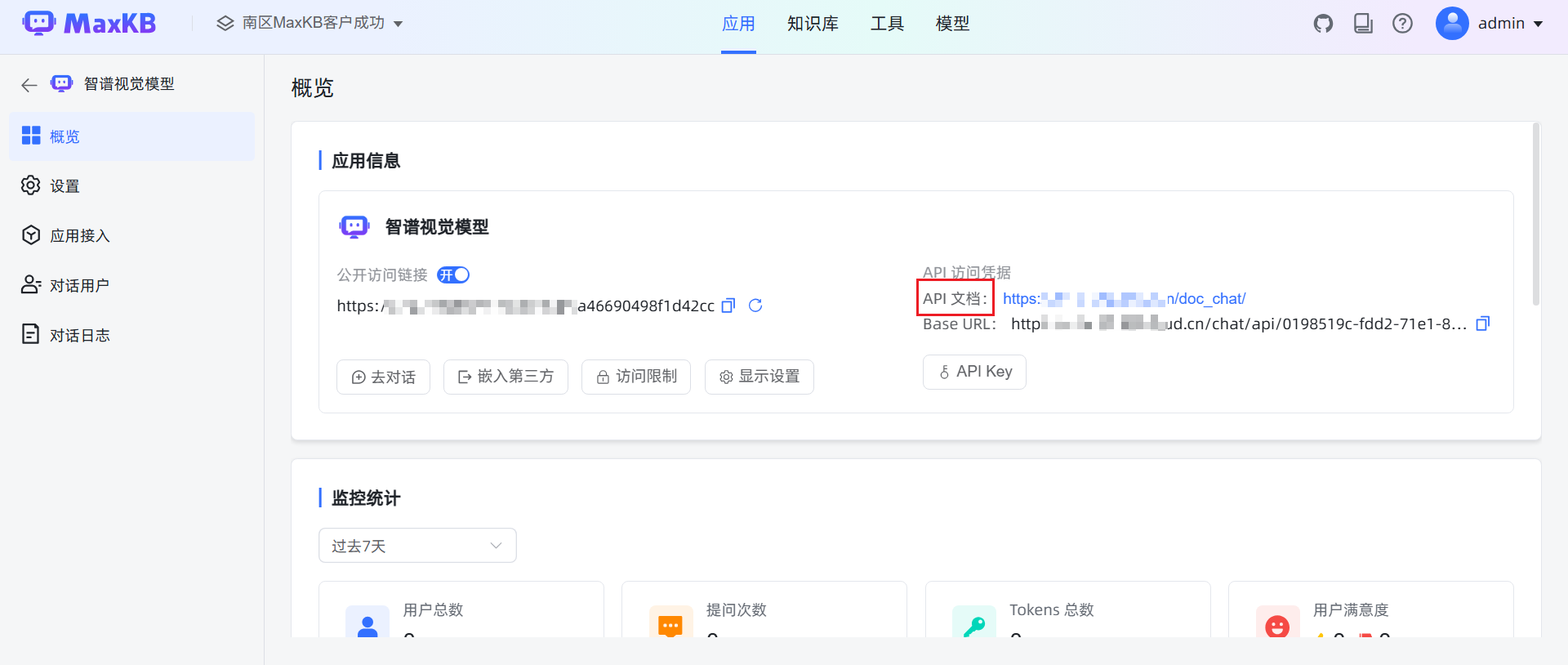Open the doc_chat API documentation link
Image resolution: width=1568 pixels, height=665 pixels.
coord(1124,299)
